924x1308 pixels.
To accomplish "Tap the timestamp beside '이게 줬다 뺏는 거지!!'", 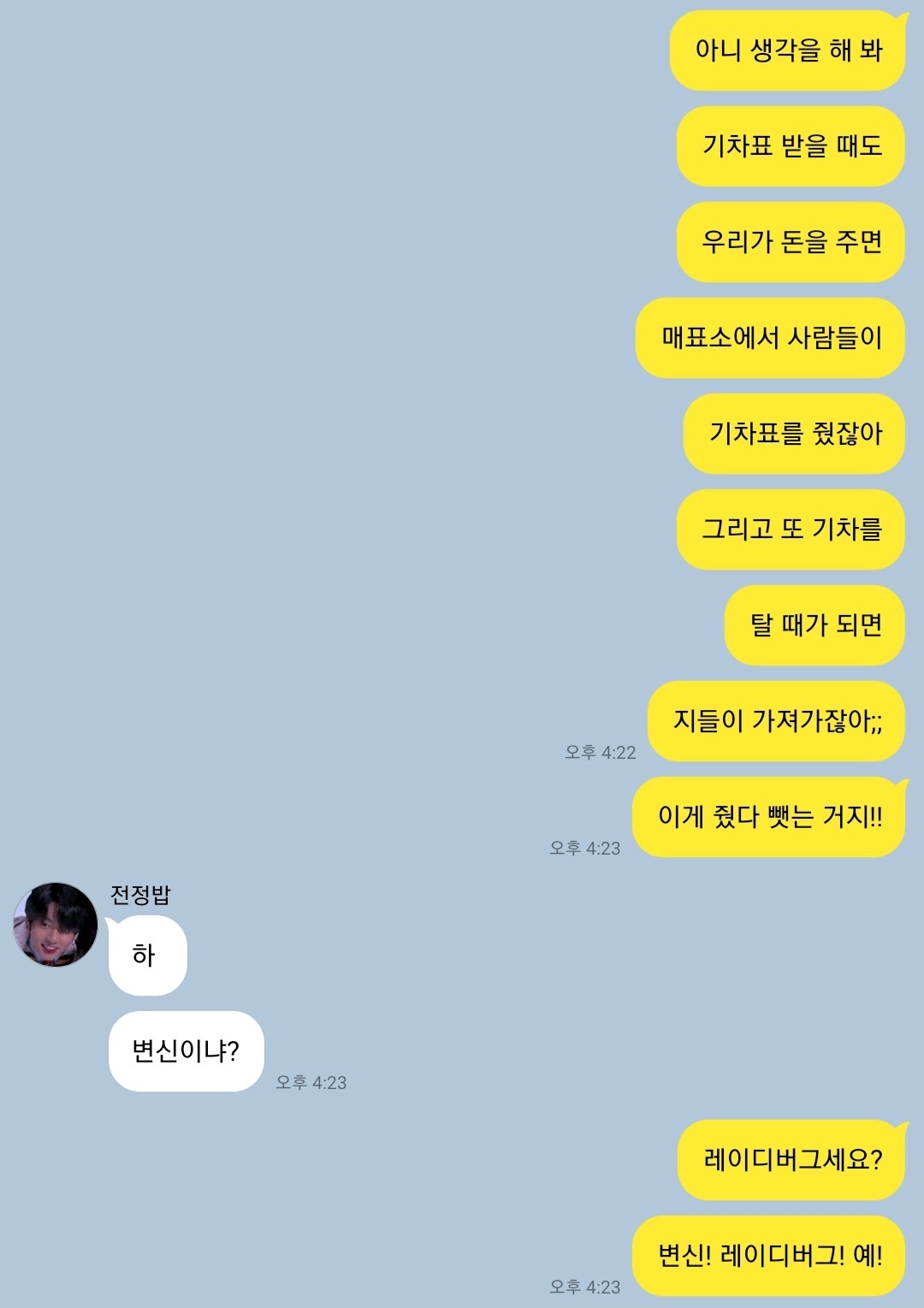I will click(585, 849).
